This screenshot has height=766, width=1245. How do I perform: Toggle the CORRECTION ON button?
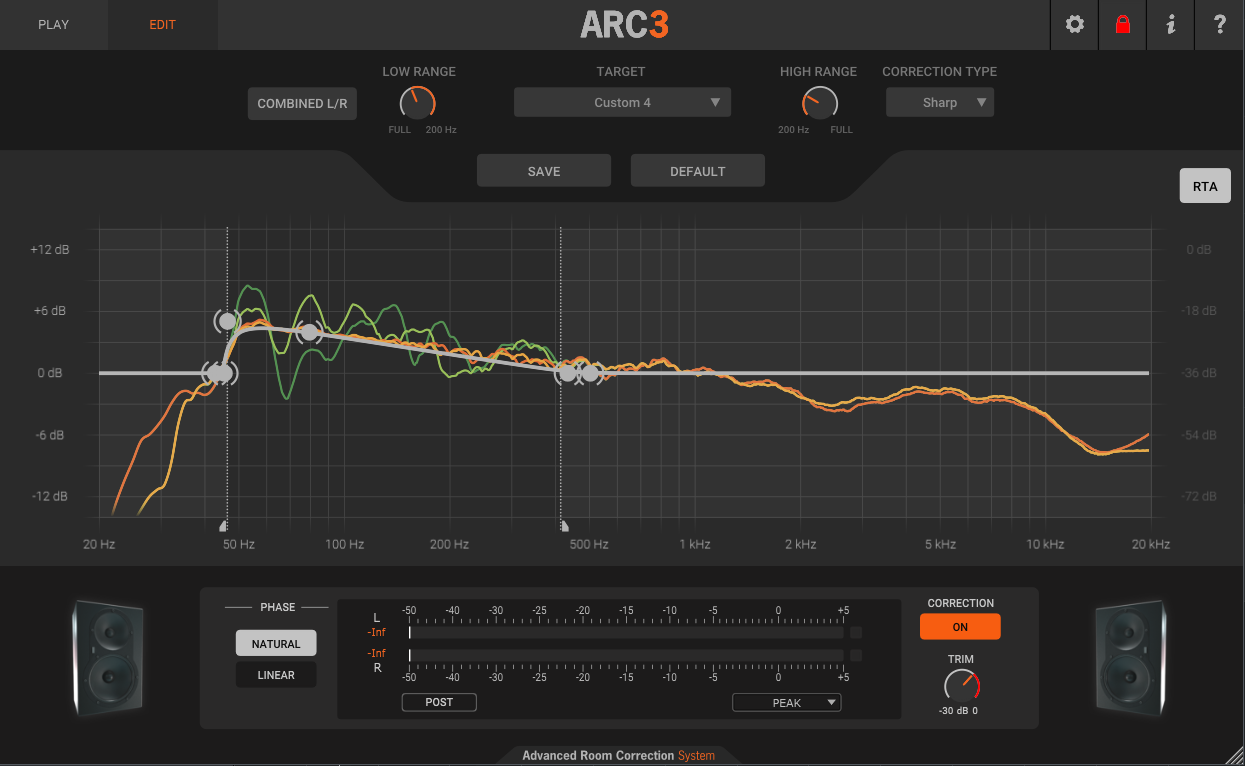coord(960,627)
